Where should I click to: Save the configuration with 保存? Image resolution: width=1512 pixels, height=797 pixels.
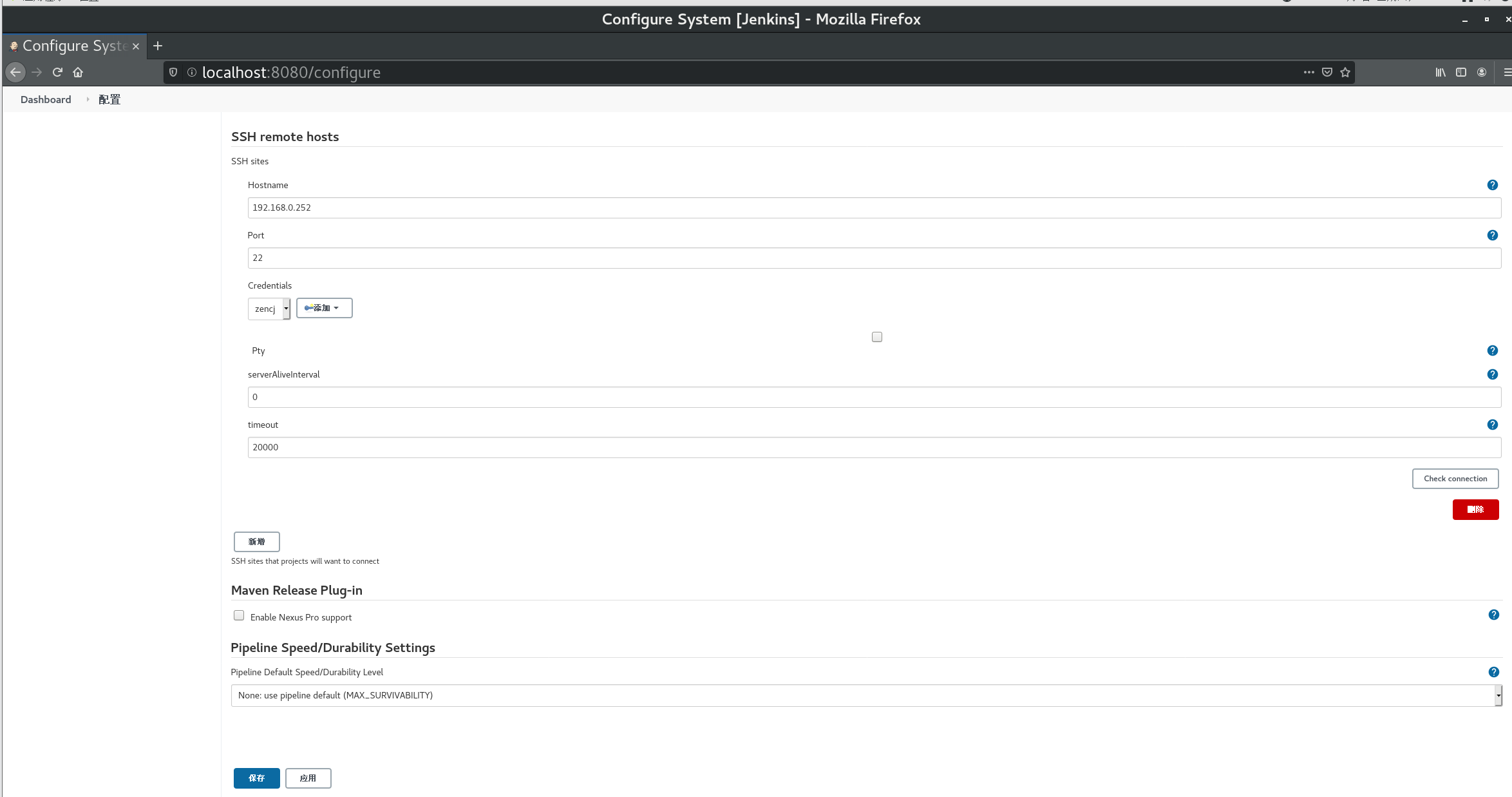click(256, 778)
